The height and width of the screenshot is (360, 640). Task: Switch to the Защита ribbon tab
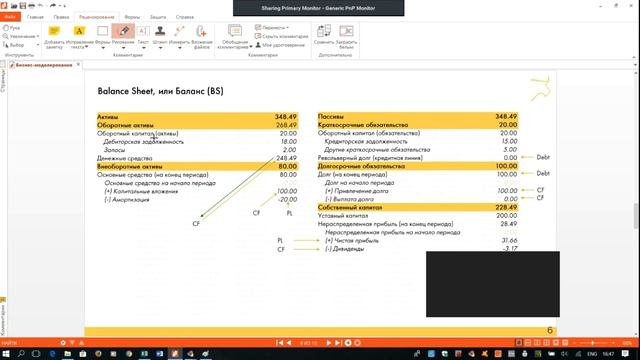click(158, 17)
